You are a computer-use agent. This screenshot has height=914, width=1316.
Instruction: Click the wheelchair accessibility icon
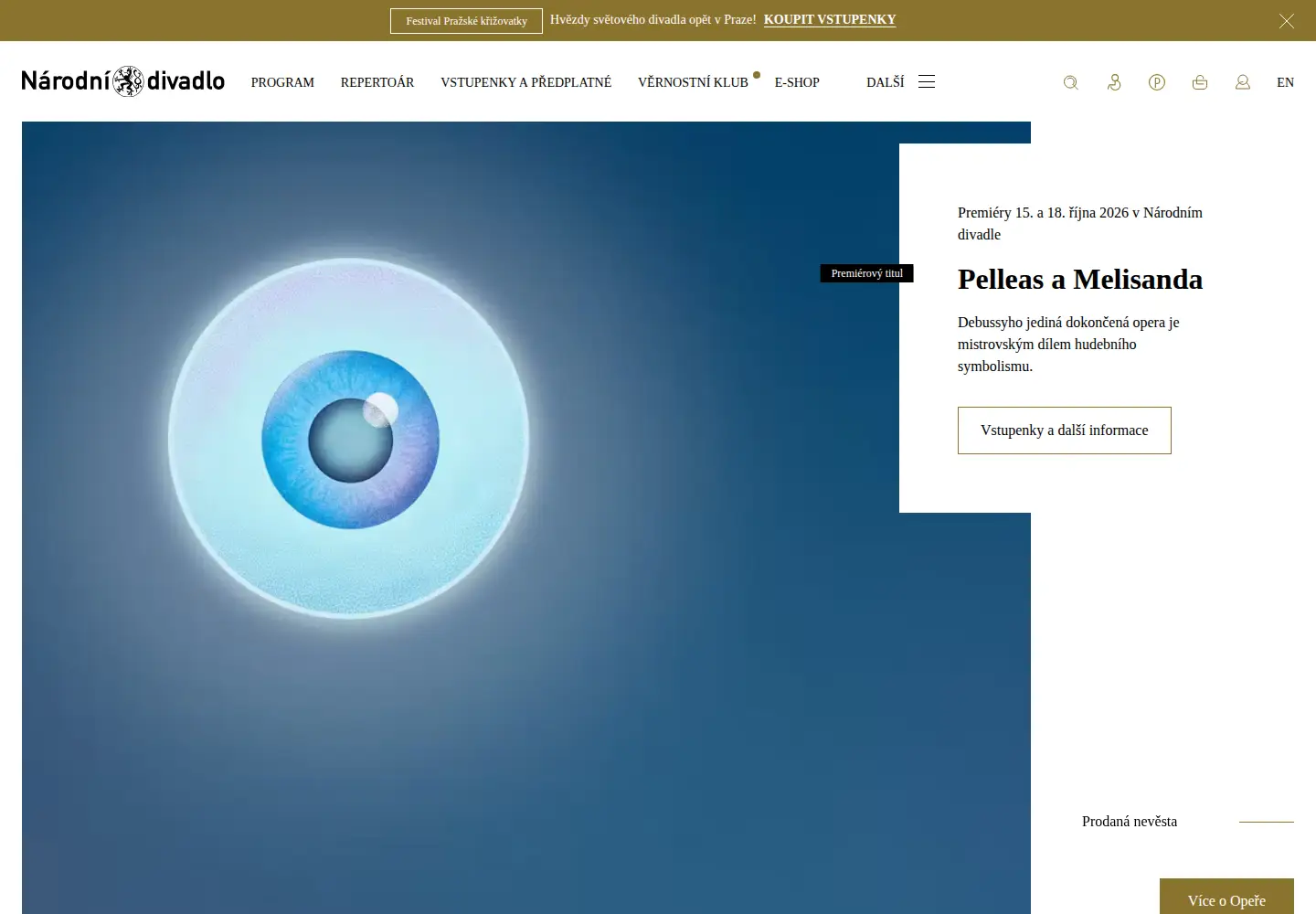pyautogui.click(x=1114, y=82)
